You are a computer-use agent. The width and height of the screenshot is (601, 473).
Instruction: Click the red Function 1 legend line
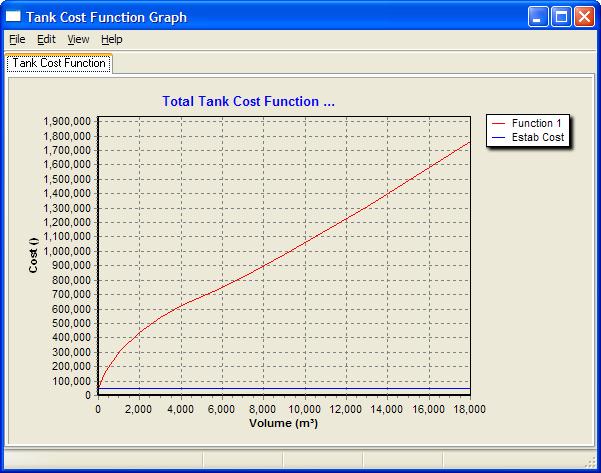point(498,123)
